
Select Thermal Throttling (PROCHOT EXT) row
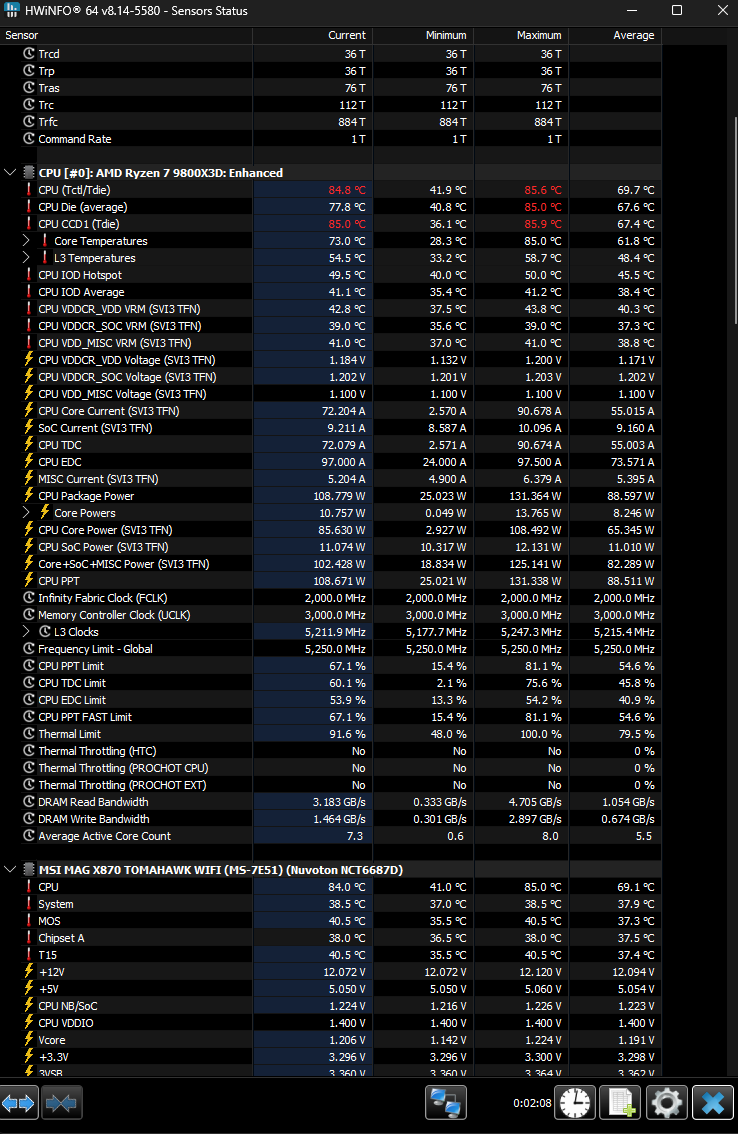click(331, 785)
